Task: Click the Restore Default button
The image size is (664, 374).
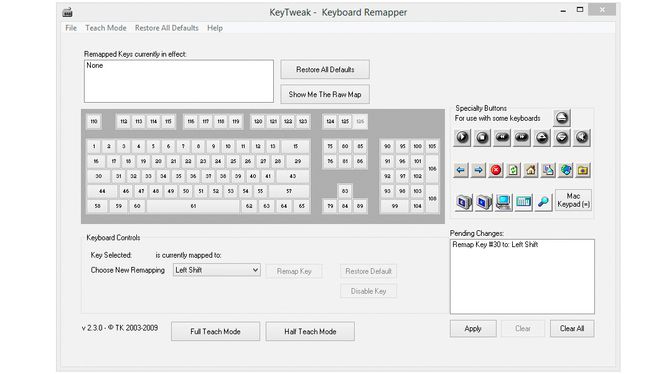Action: click(x=368, y=271)
